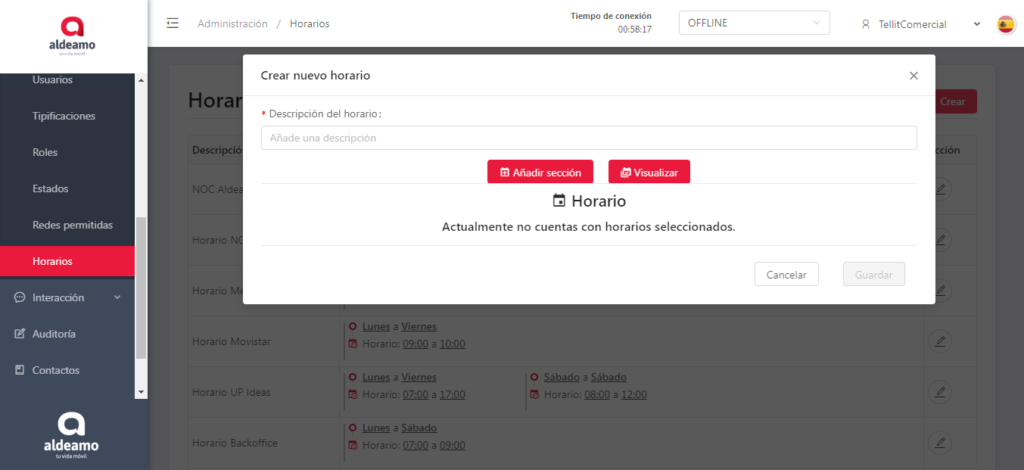Click the user profile icon beside TellitComercial
1024x470 pixels.
[x=865, y=24]
